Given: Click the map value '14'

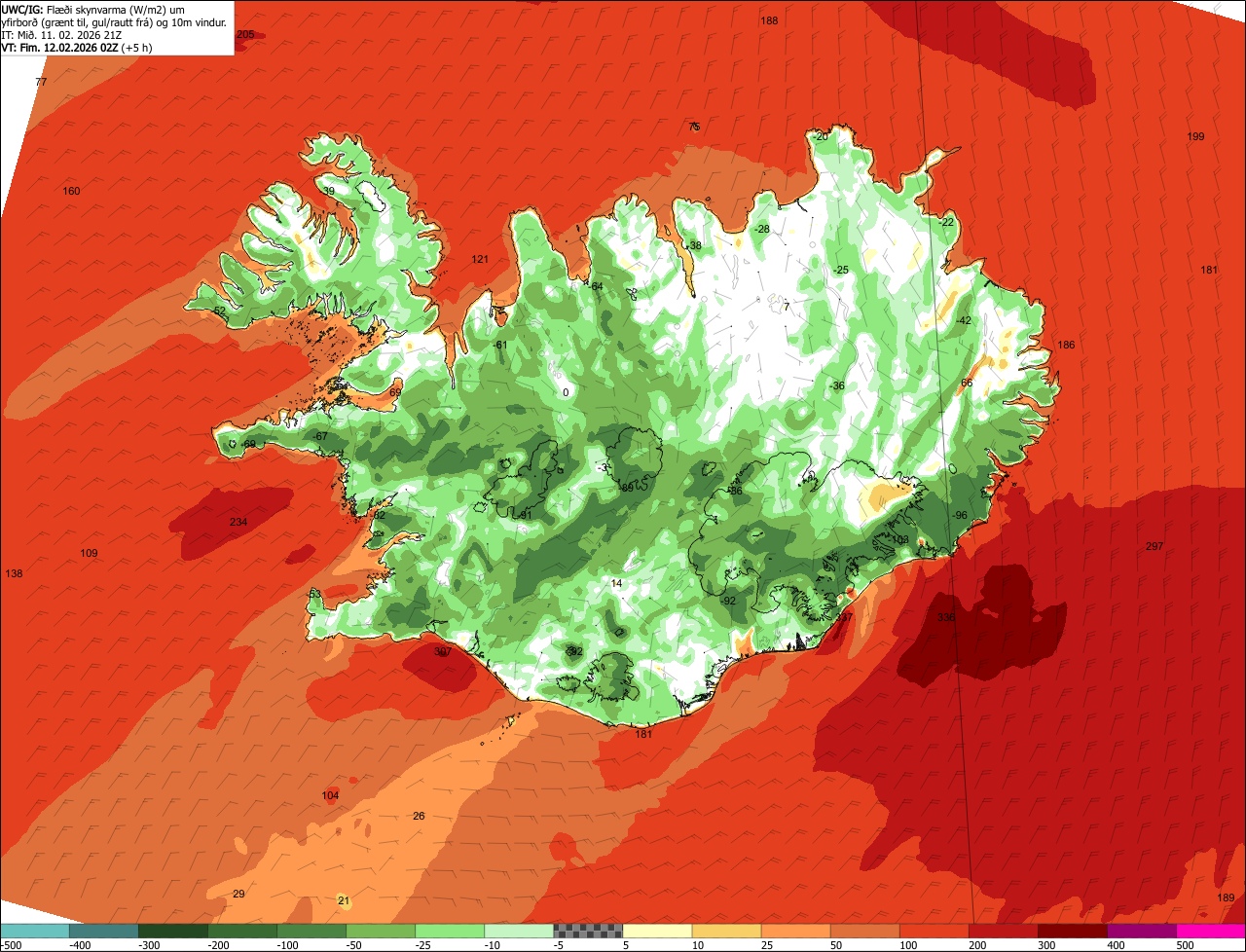Looking at the screenshot, I should tap(616, 583).
